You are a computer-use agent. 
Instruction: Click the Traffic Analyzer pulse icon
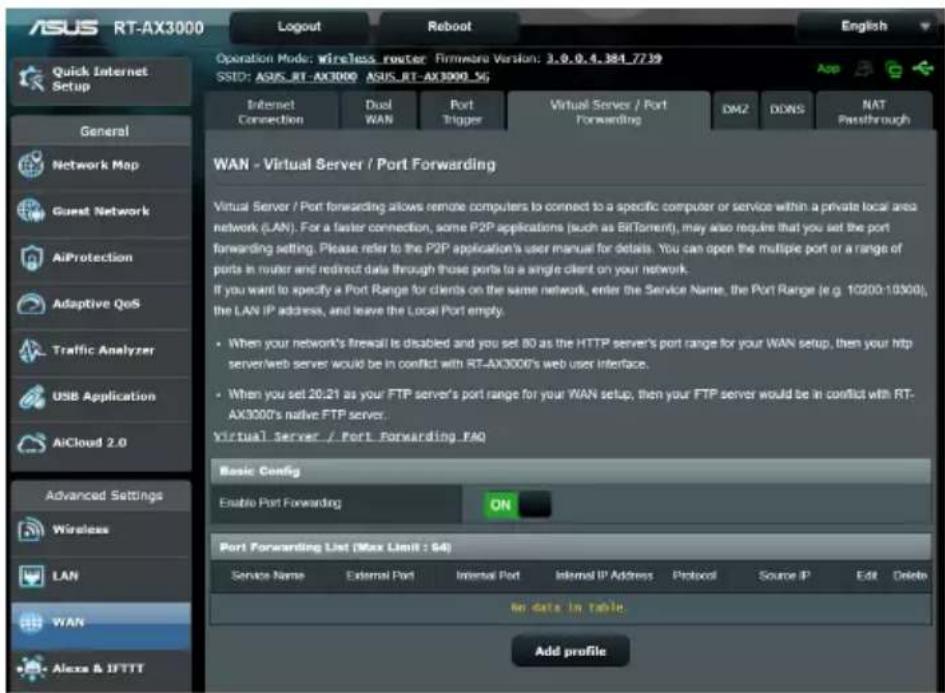[31, 350]
